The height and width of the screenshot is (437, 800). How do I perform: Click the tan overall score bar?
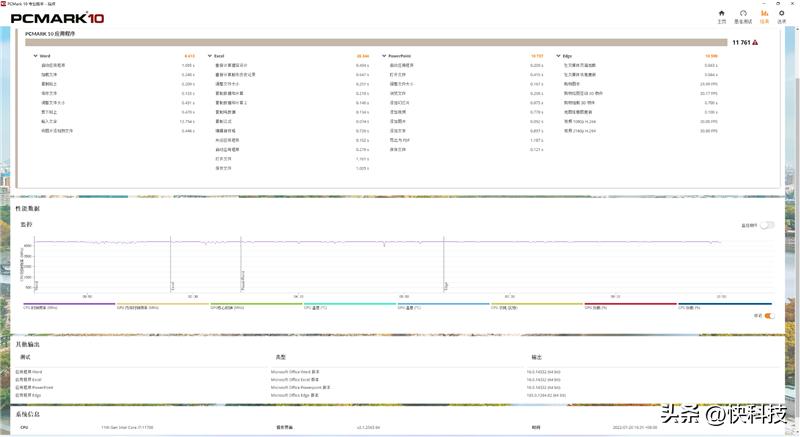tap(376, 43)
